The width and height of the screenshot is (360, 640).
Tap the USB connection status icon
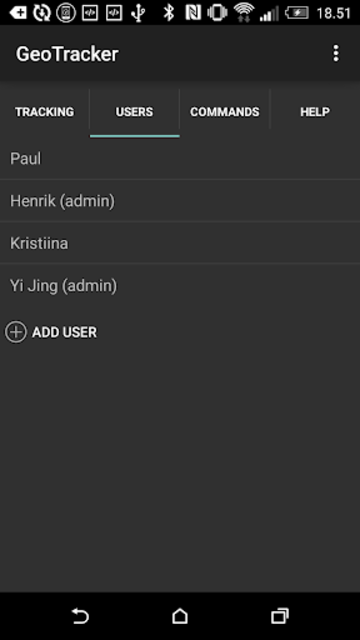[x=138, y=13]
